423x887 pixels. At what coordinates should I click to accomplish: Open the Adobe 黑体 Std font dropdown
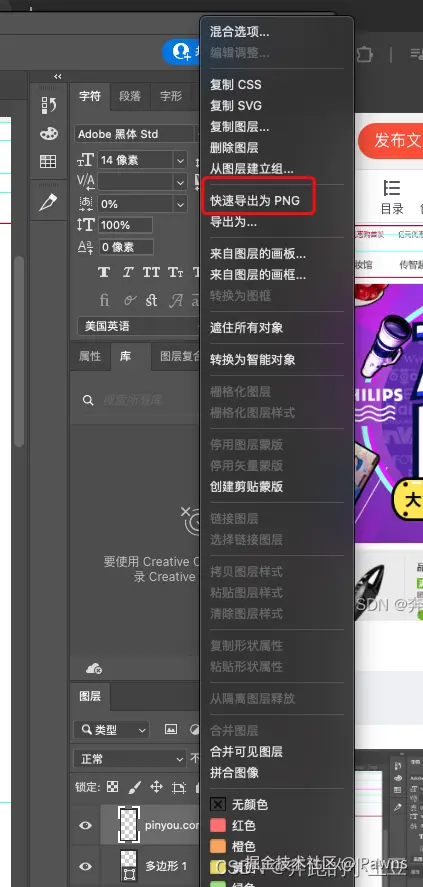coord(136,134)
